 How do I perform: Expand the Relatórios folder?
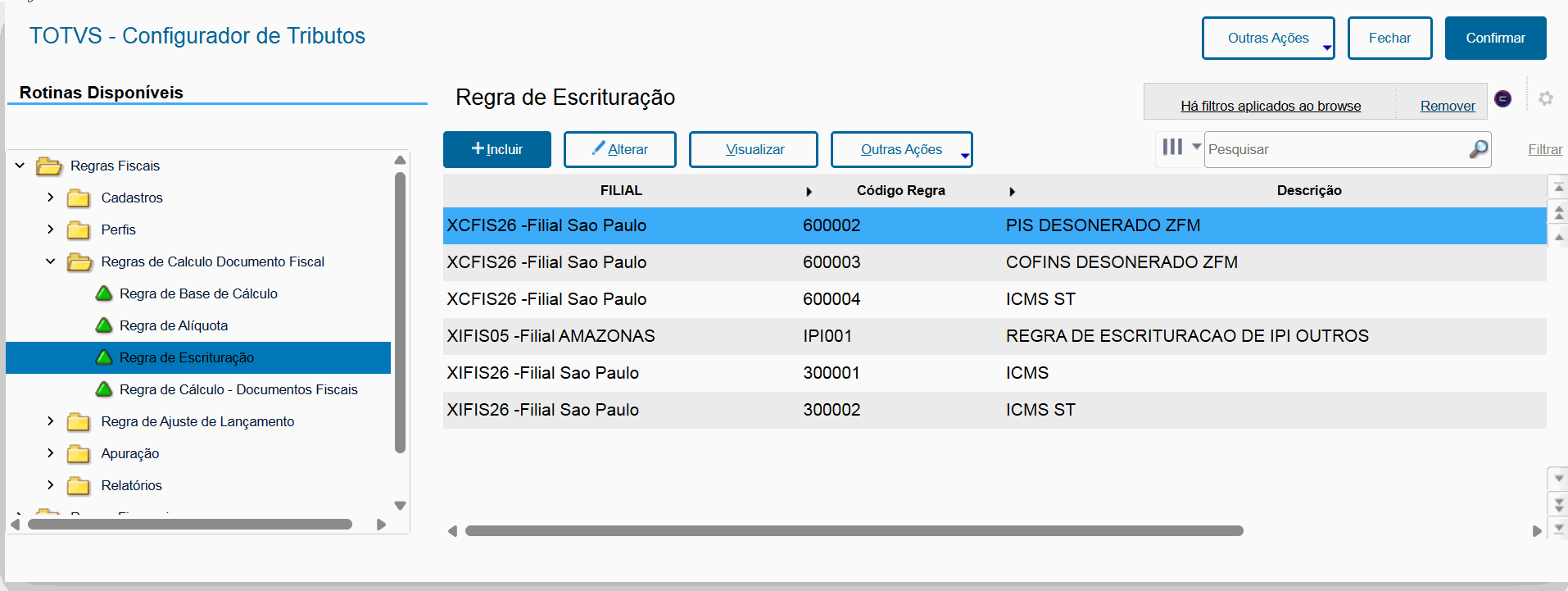click(x=51, y=485)
